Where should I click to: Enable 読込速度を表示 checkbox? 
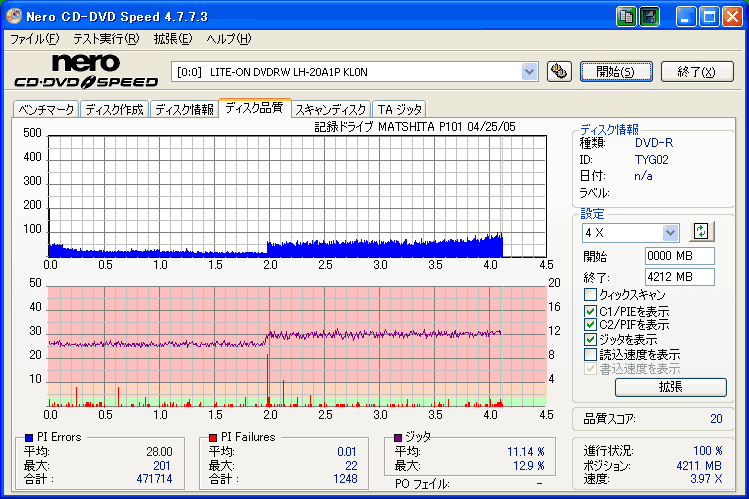590,354
